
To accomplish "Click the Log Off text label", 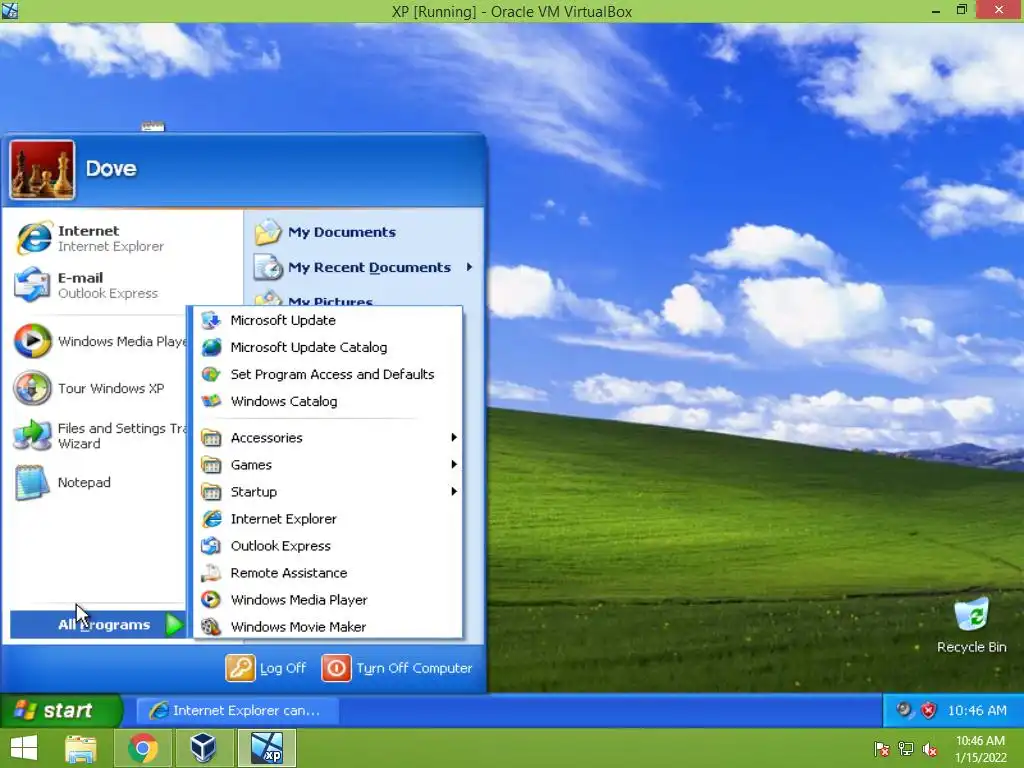I will coord(283,668).
